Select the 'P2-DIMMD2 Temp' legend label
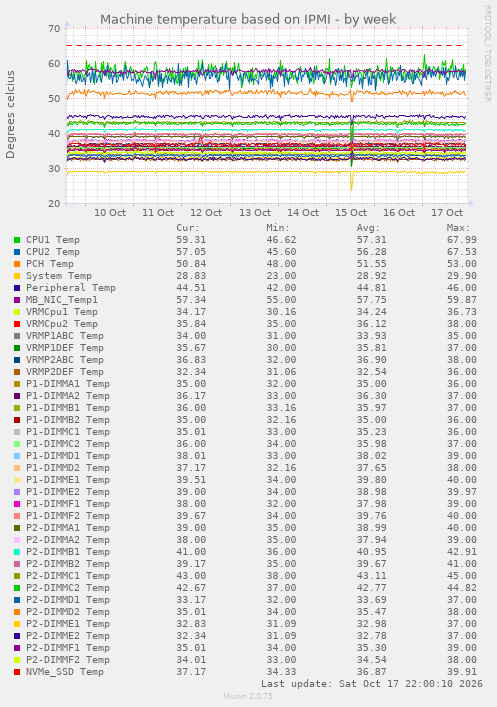Image resolution: width=497 pixels, height=707 pixels. 68,612
